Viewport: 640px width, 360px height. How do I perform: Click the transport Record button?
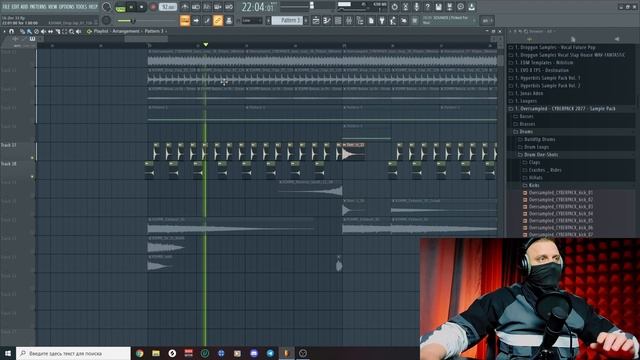click(x=153, y=7)
